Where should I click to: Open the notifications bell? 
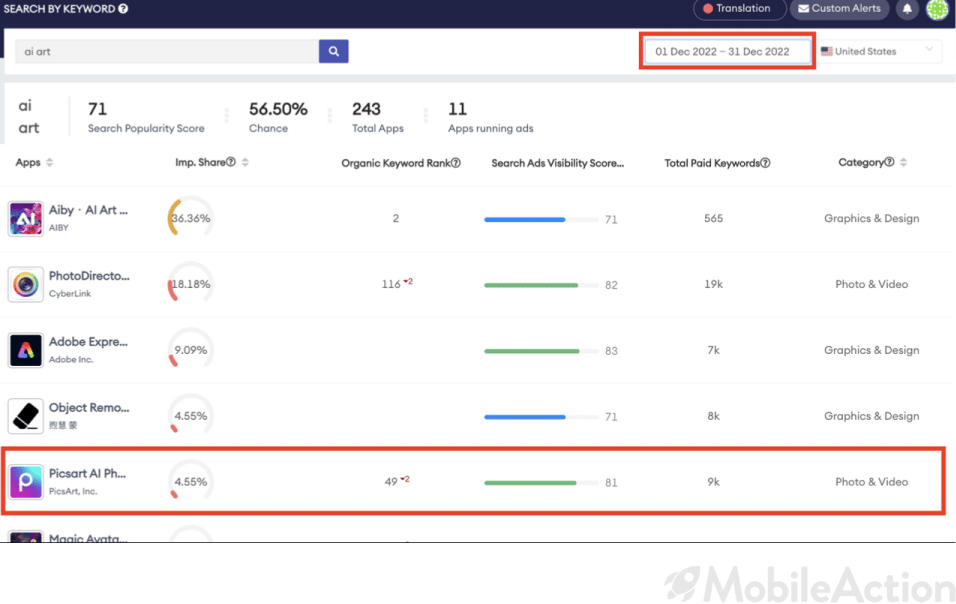pyautogui.click(x=907, y=9)
